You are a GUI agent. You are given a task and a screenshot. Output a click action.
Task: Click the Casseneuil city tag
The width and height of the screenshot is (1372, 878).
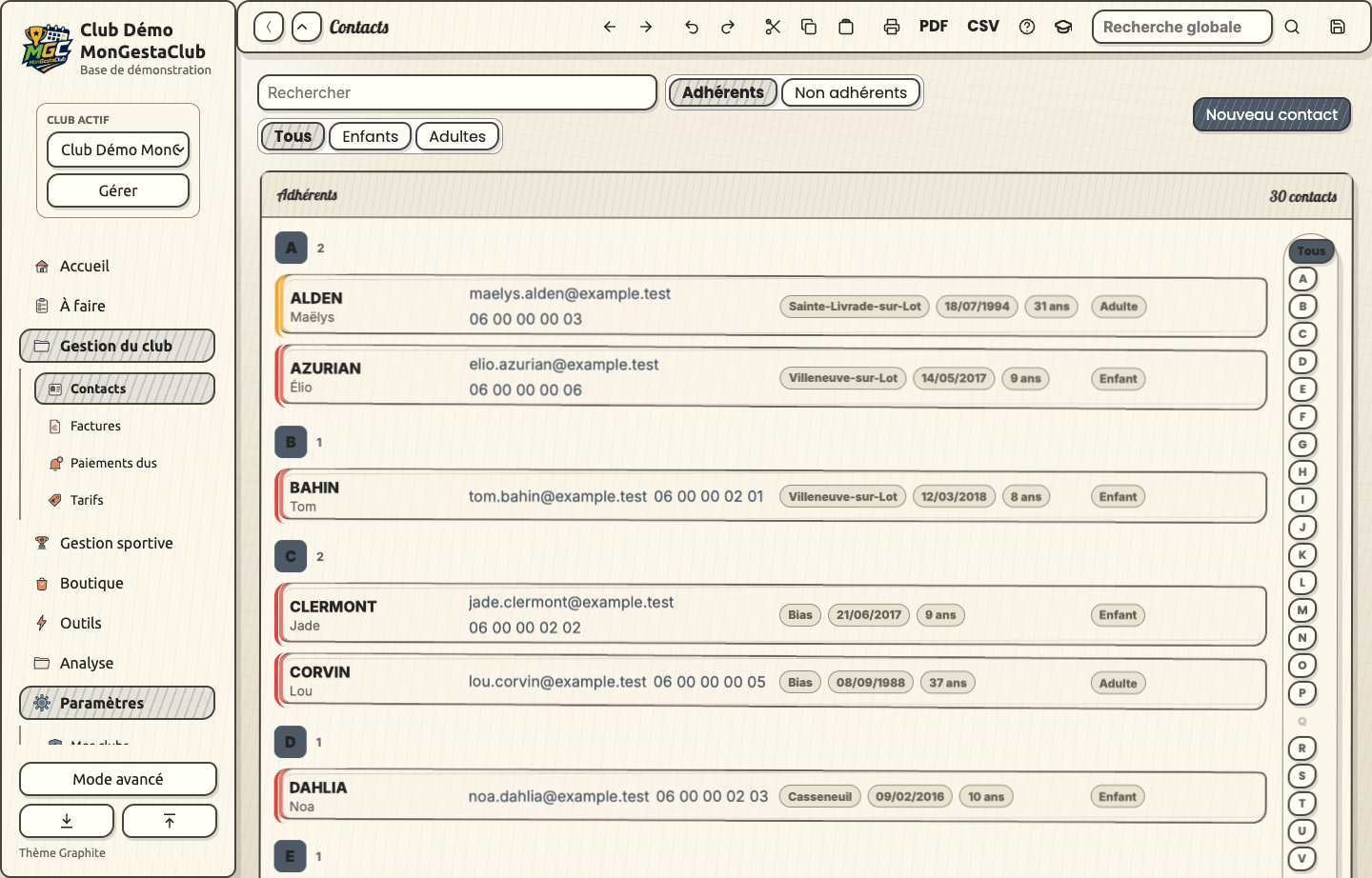[x=819, y=797]
